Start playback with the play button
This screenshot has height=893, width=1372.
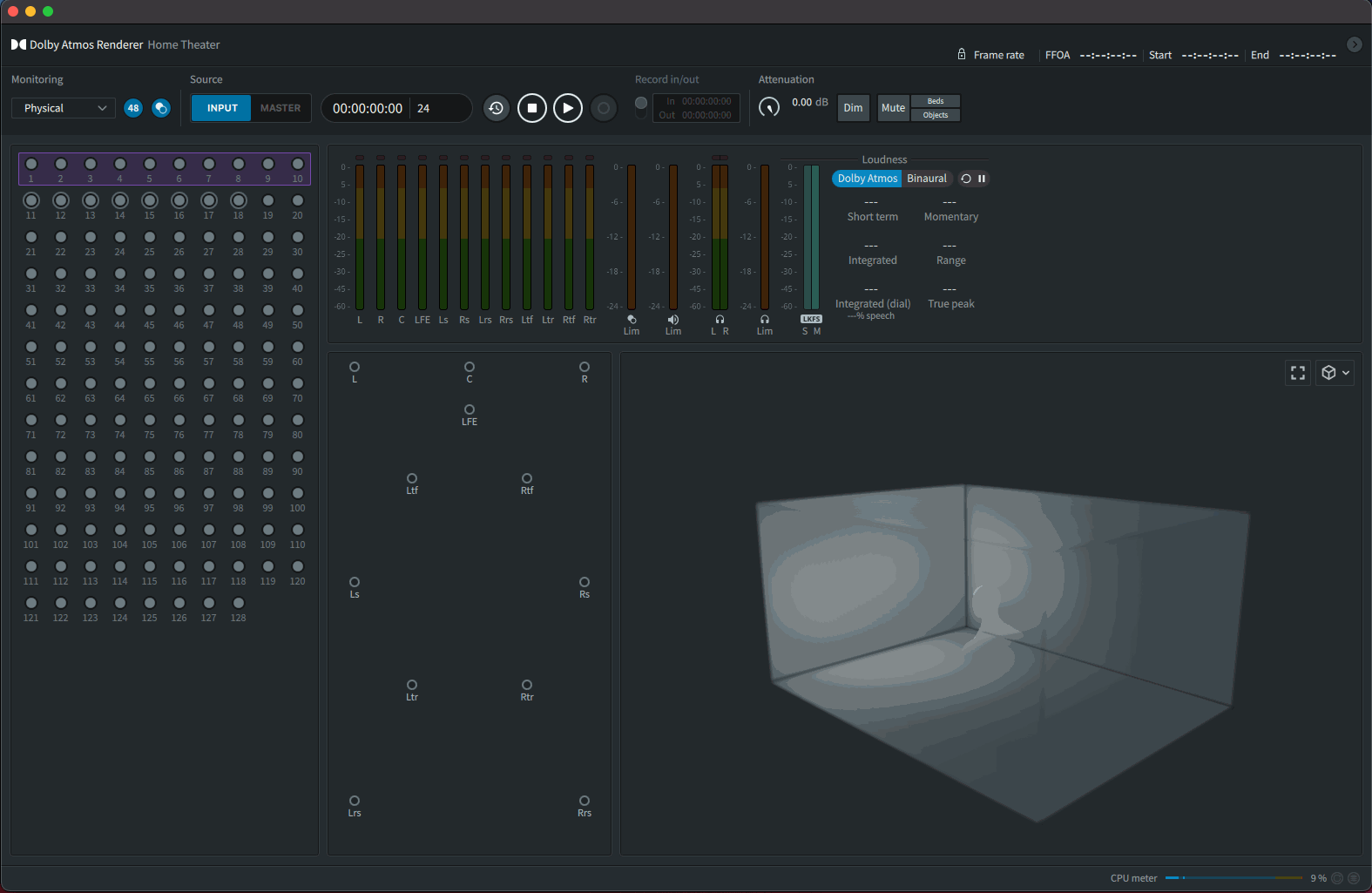(x=568, y=108)
